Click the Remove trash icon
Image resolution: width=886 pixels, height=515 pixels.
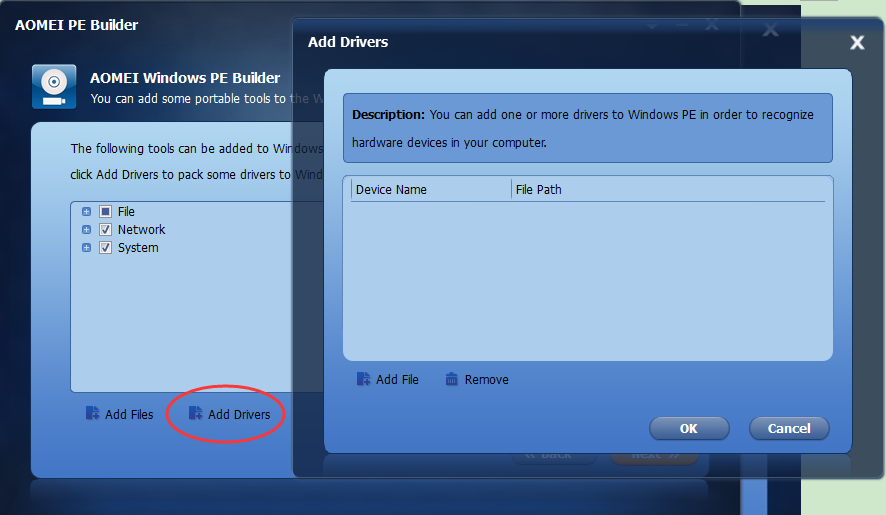coord(451,379)
